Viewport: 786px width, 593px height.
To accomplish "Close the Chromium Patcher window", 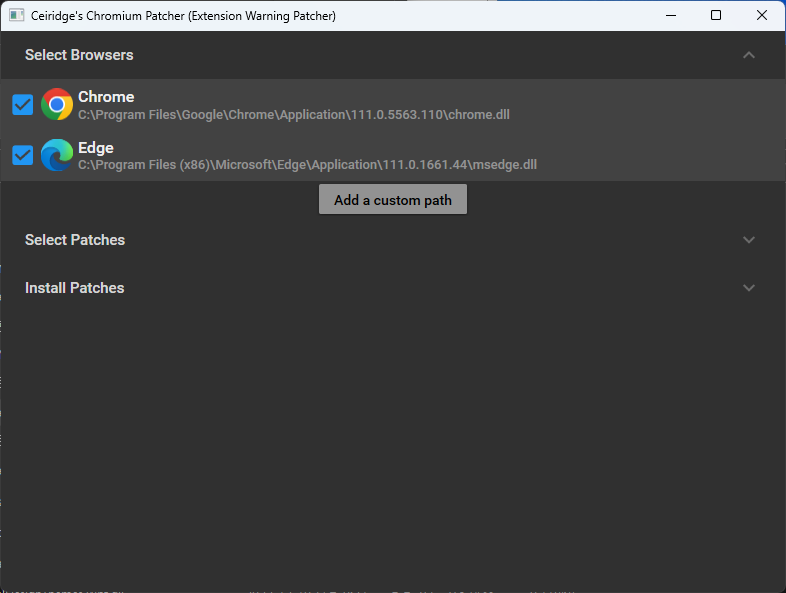I will coord(761,15).
